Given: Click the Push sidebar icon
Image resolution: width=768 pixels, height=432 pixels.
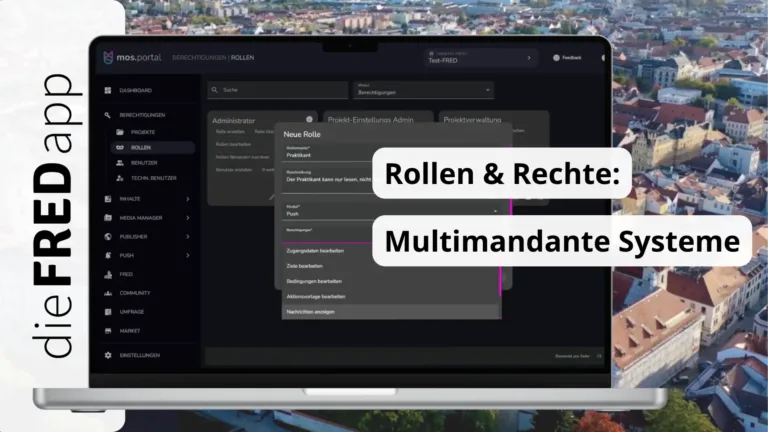Looking at the screenshot, I should [108, 255].
